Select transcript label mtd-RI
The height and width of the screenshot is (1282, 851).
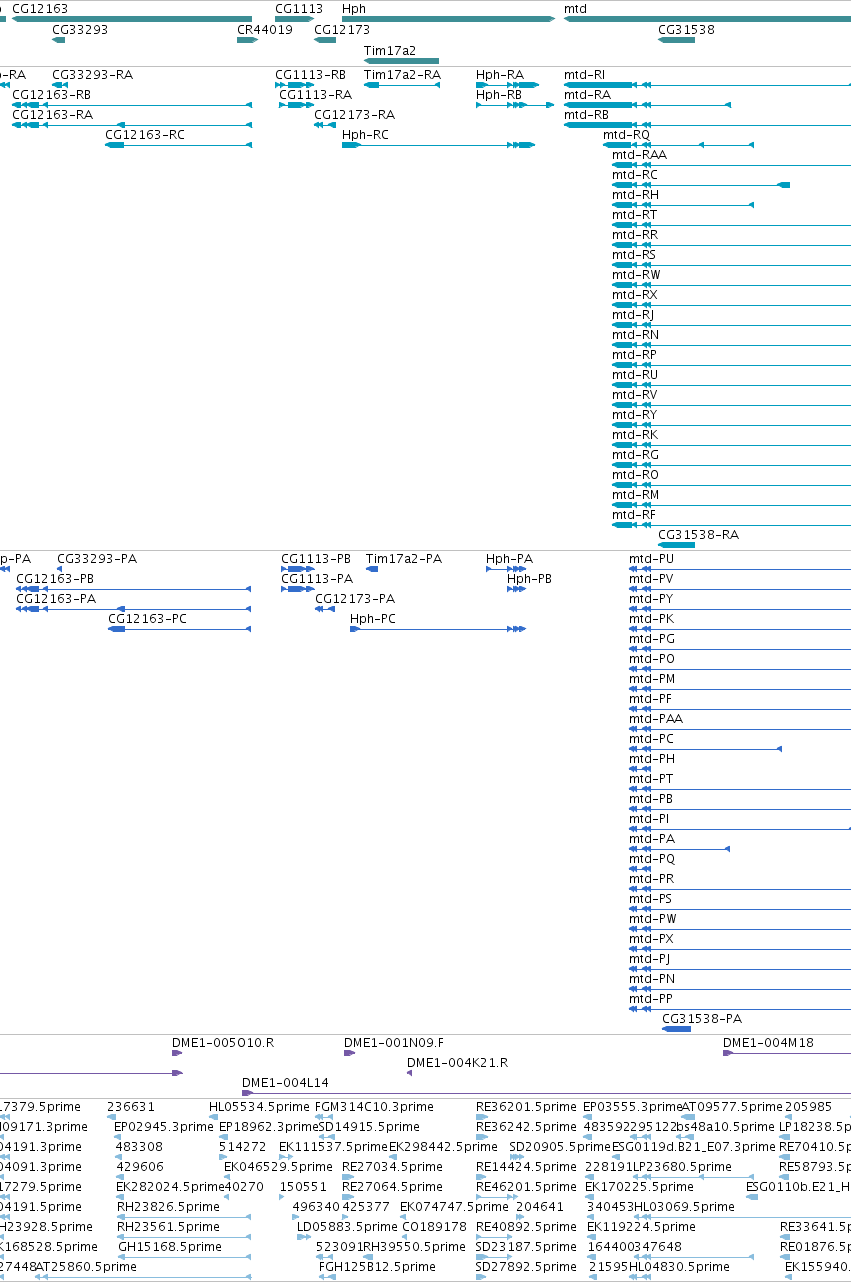[584, 75]
